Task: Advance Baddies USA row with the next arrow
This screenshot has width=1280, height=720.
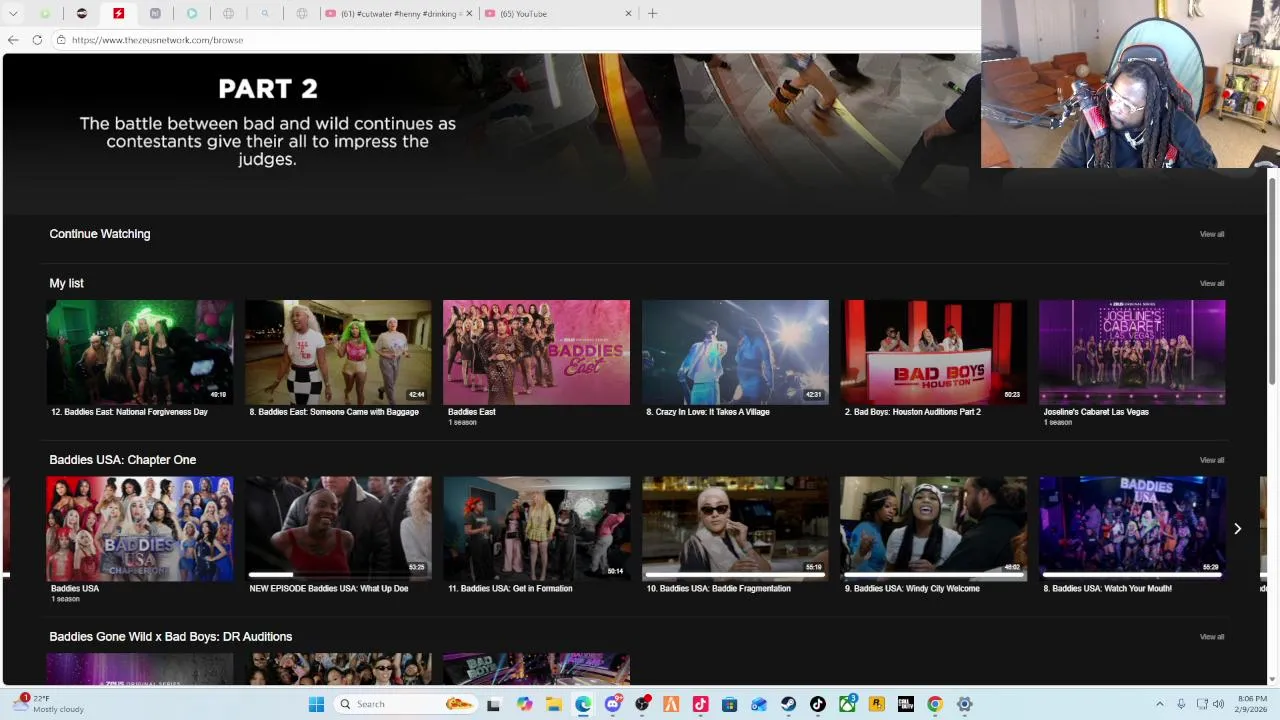Action: (1237, 529)
